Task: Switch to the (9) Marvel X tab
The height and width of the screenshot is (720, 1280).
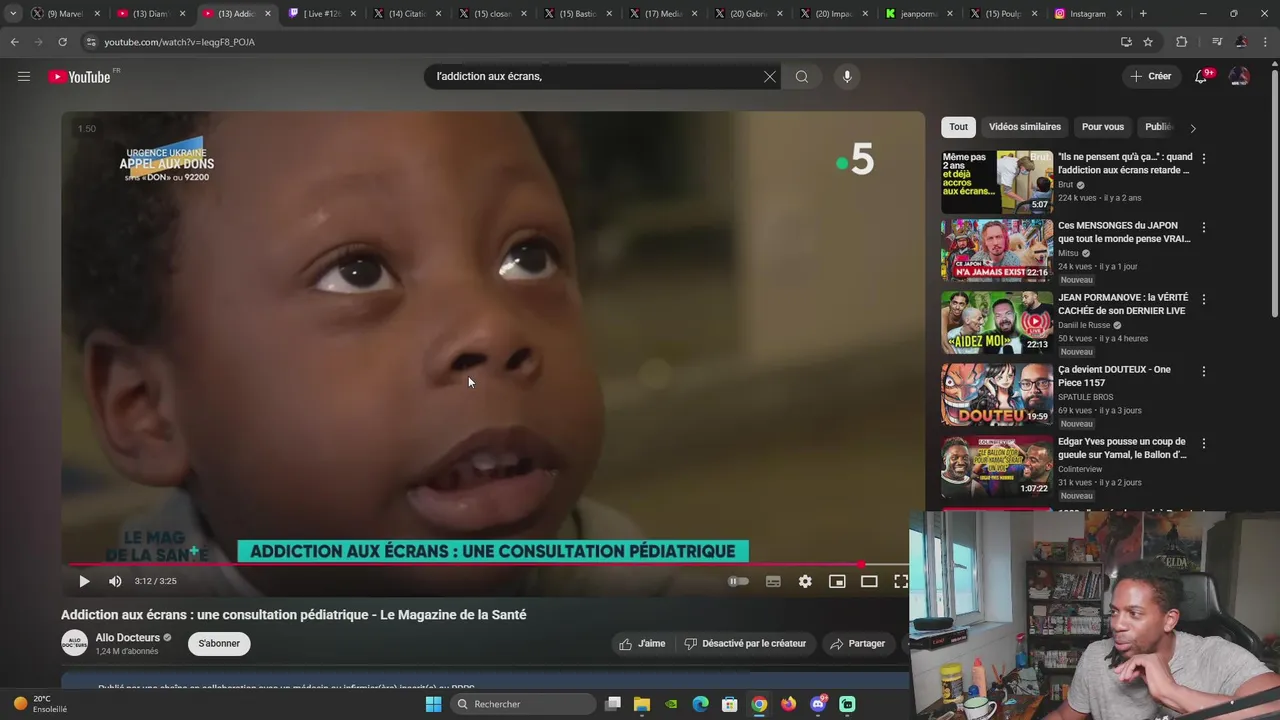Action: [x=66, y=14]
